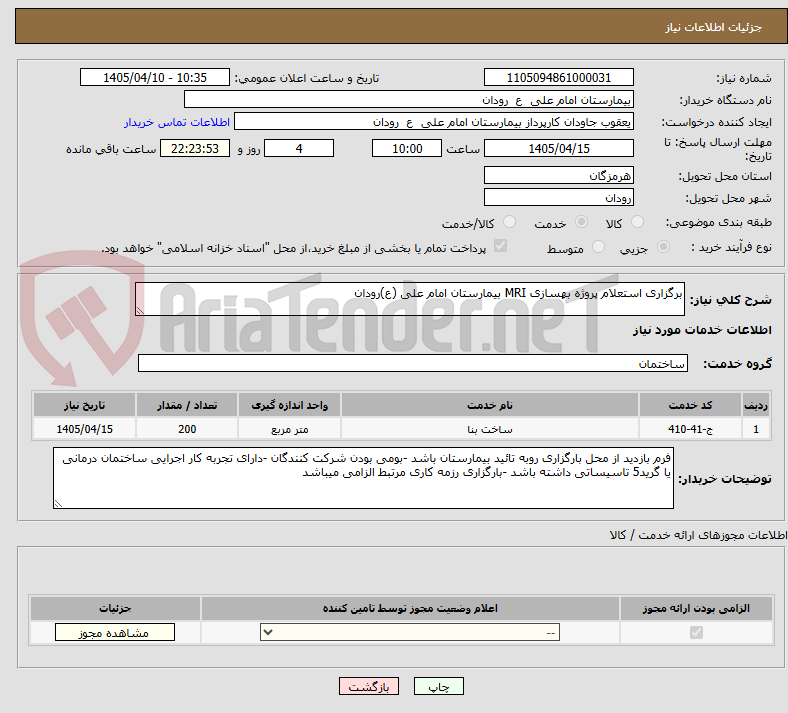
Task: Click the نام دستگاه خریدار field
Action: [x=409, y=99]
